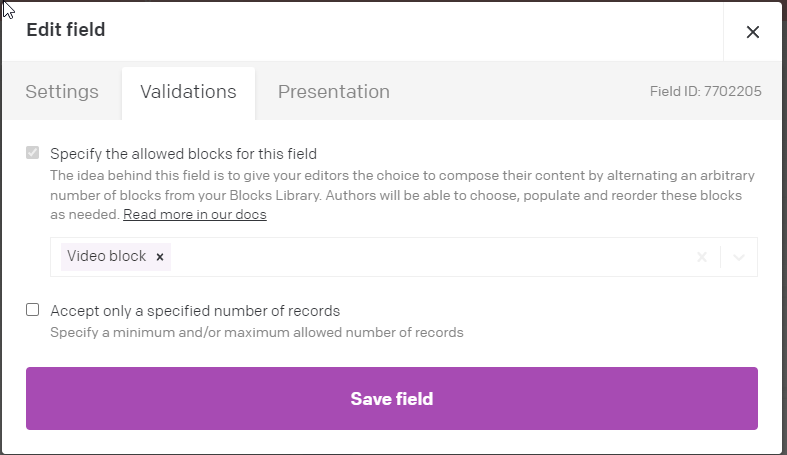Close the Edit field dialog
Image resolution: width=787 pixels, height=455 pixels.
753,32
